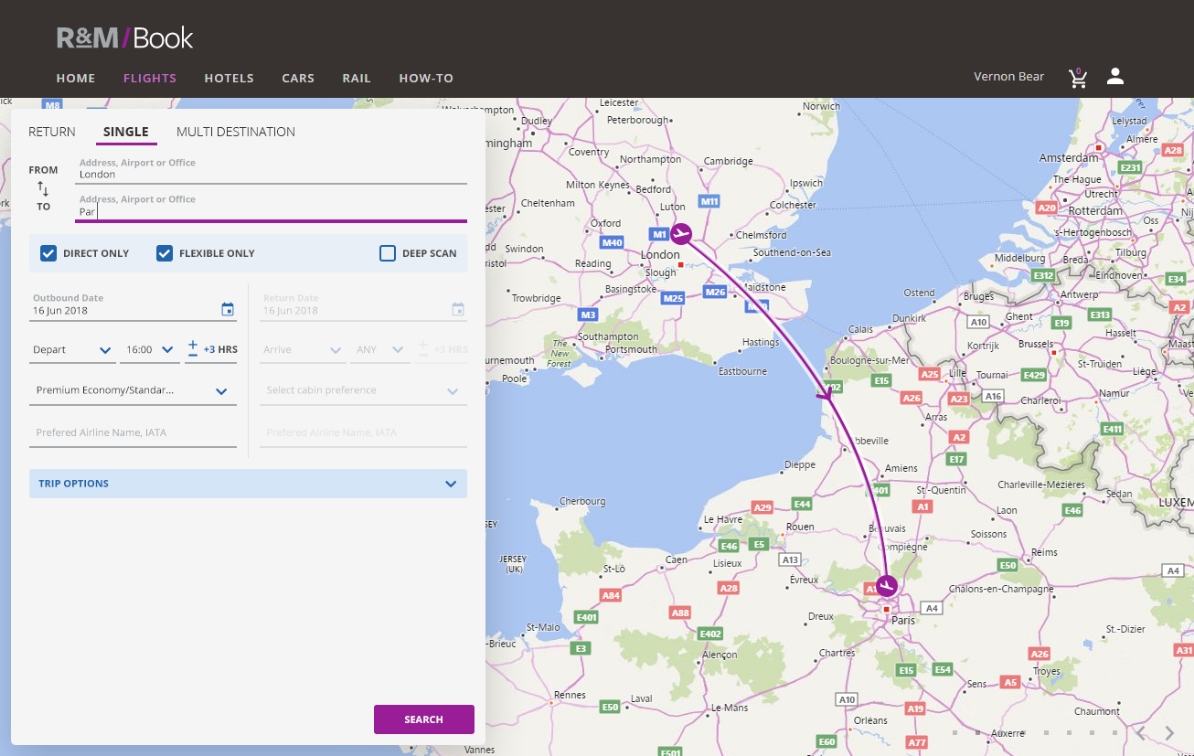Screen dimensions: 1194x756
Task: Open the Outbound Date calendar icon
Action: coord(227,310)
